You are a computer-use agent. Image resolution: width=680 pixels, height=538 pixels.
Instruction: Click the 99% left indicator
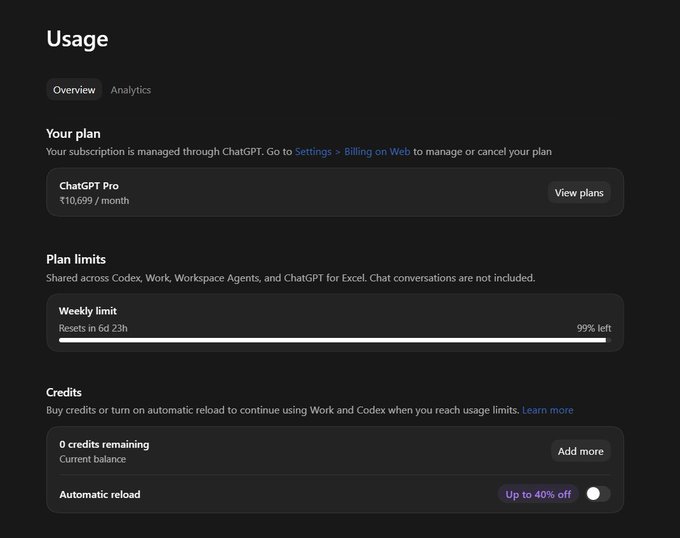[594, 328]
